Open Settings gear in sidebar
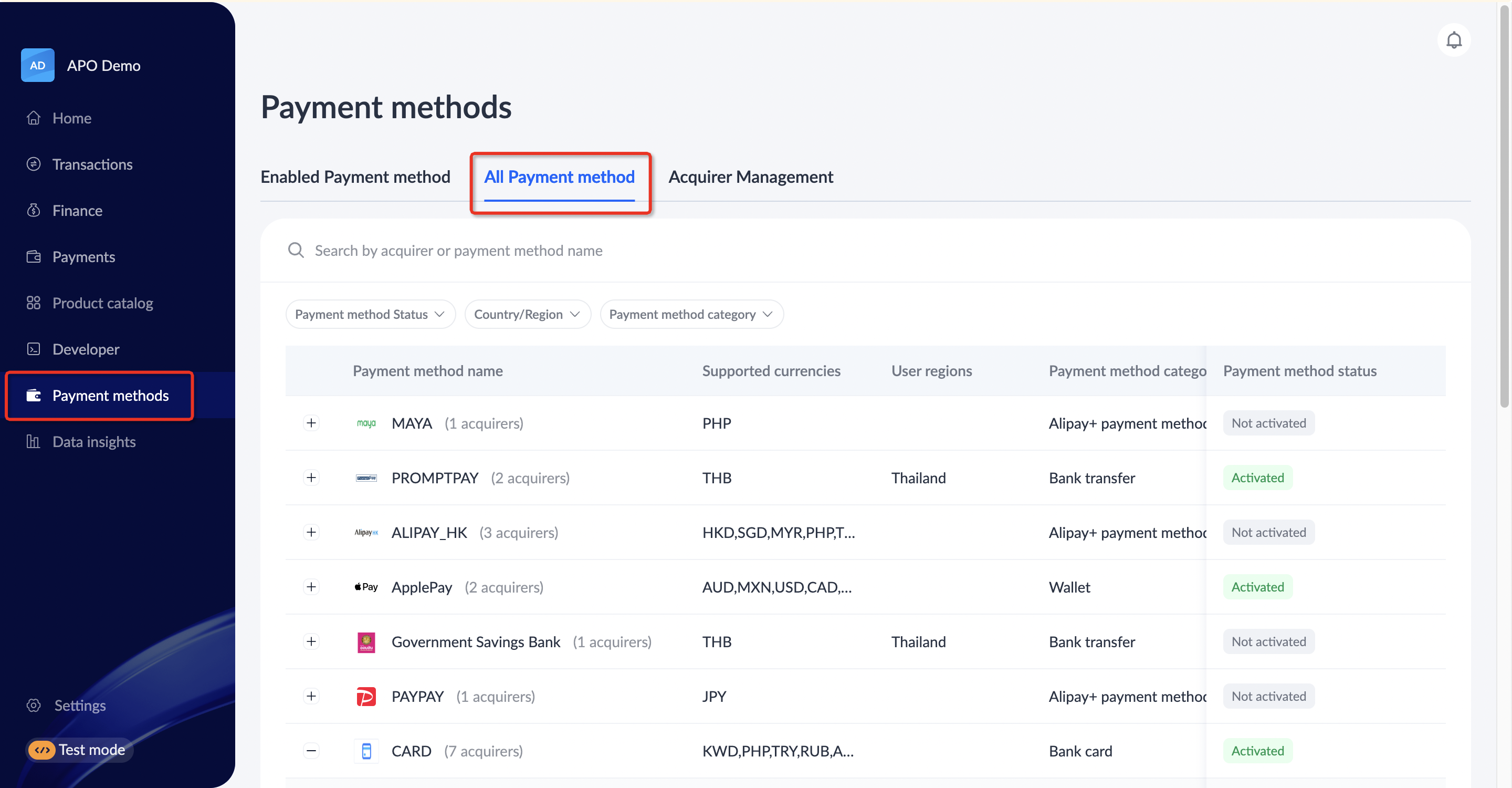 pos(34,704)
